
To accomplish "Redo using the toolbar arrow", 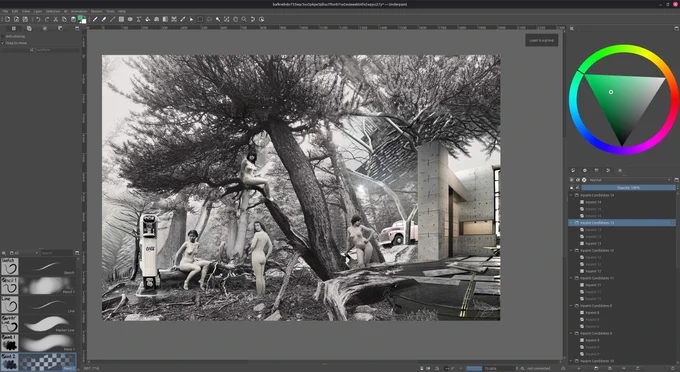I will [x=47, y=20].
